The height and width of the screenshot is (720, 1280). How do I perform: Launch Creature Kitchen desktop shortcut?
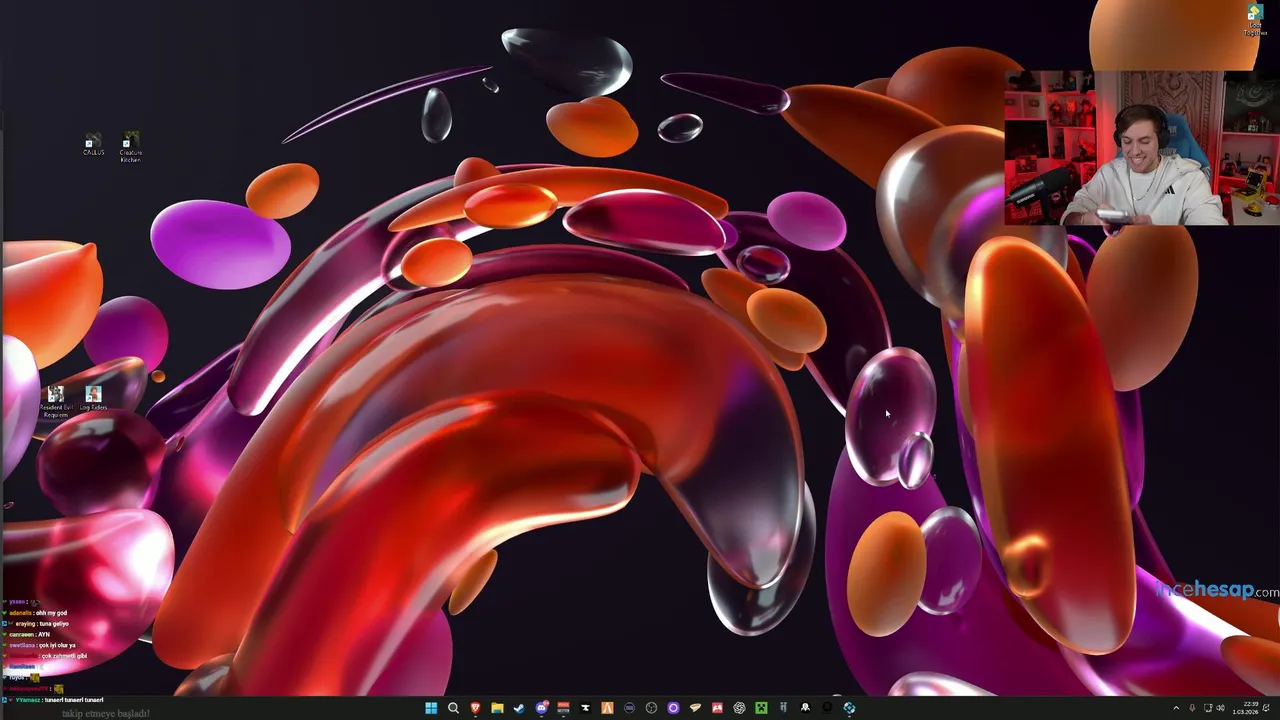tap(130, 147)
